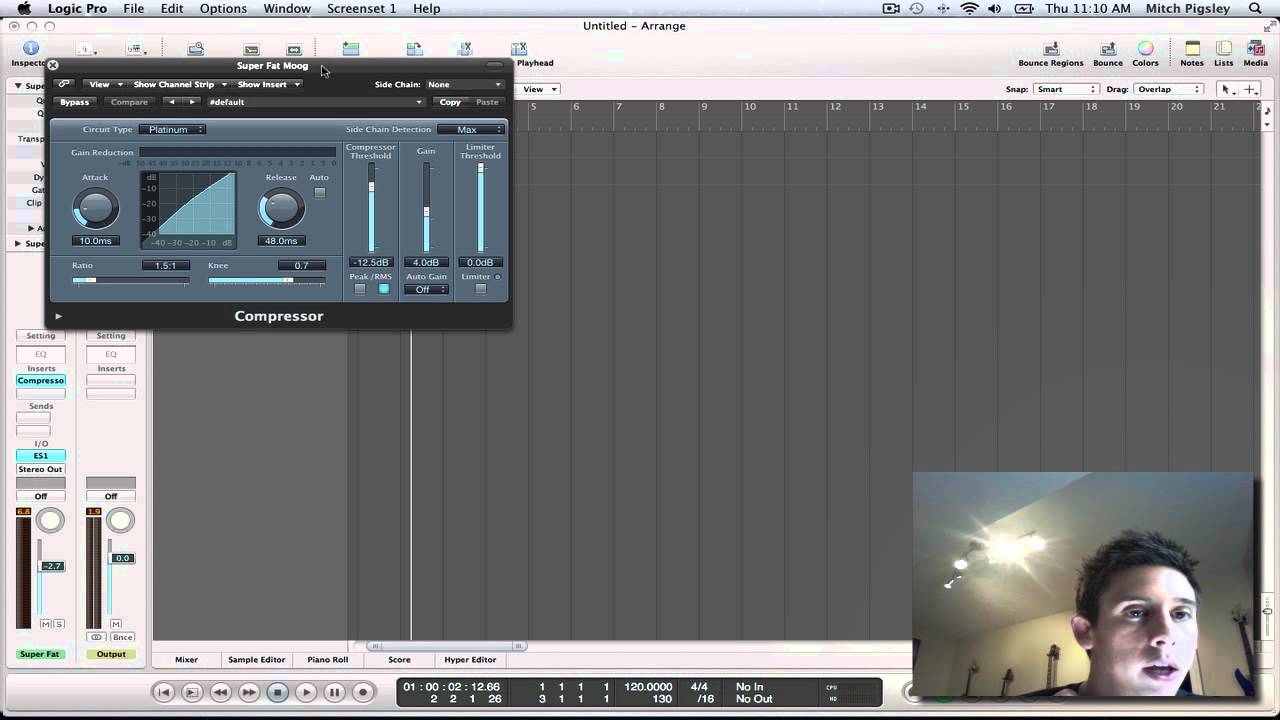Click the Spotlight search icon in menu bar
The height and width of the screenshot is (720, 1280).
pyautogui.click(x=1256, y=8)
